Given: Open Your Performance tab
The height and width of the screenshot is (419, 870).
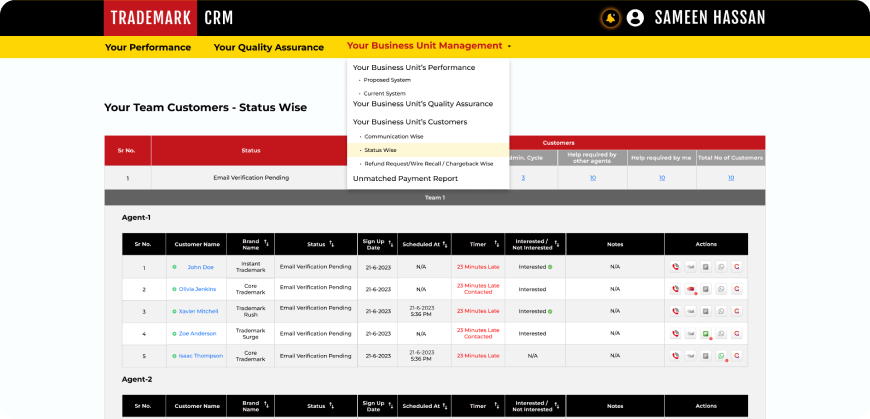Looking at the screenshot, I should tap(149, 47).
